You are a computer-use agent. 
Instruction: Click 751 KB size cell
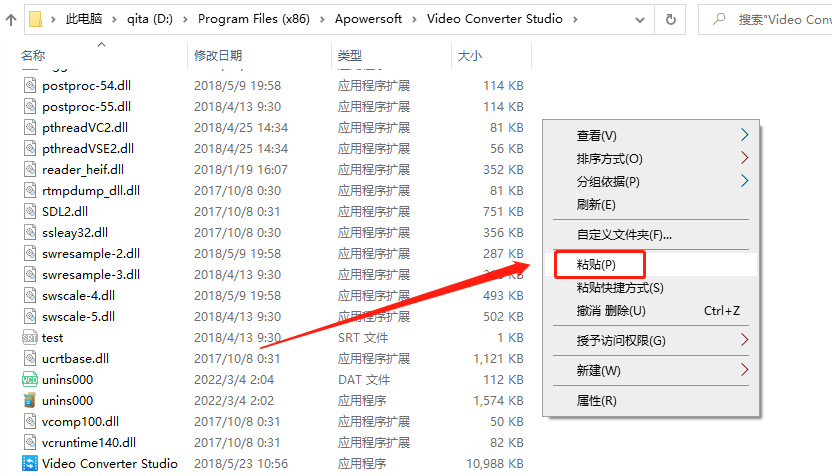503,212
